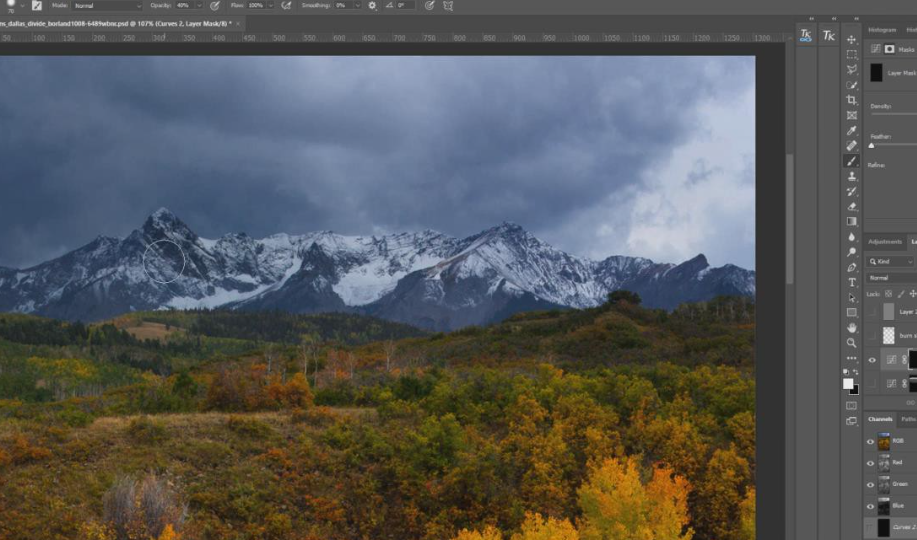Select the Eraser tool
917x540 pixels.
tap(852, 207)
